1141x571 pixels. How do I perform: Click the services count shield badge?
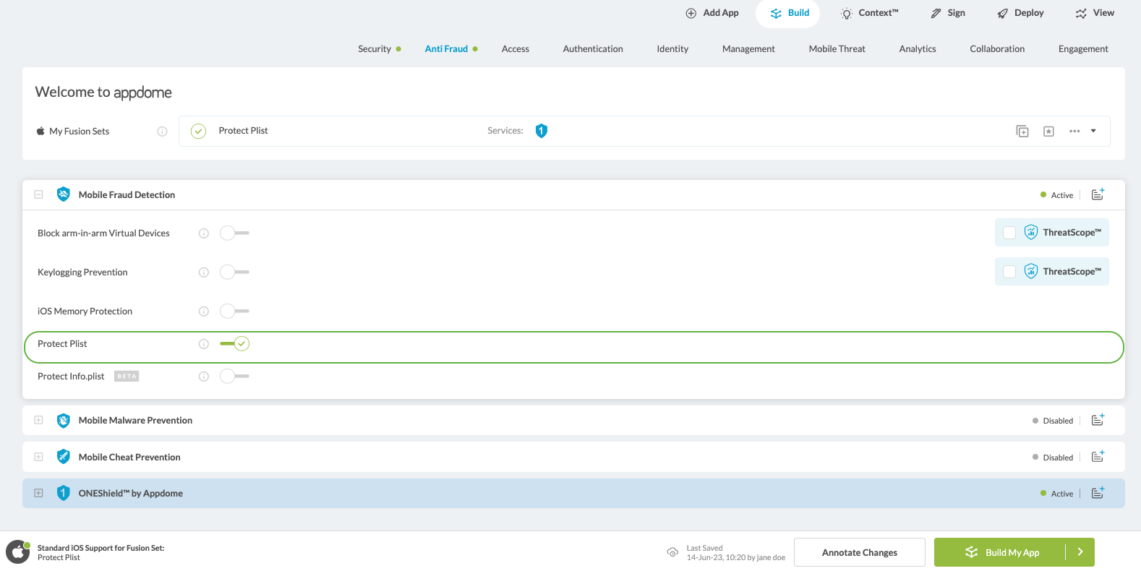tap(541, 131)
